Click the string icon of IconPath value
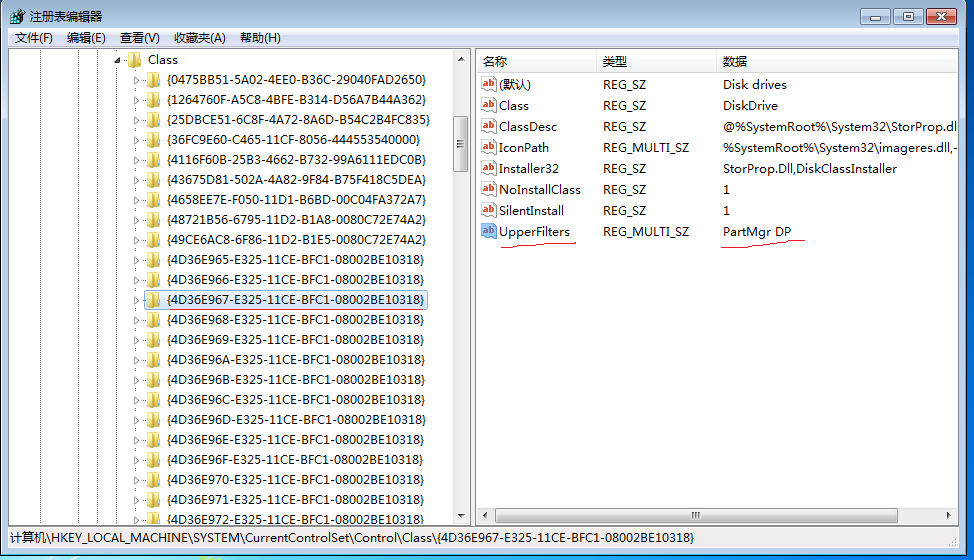The width and height of the screenshot is (974, 560). pos(489,147)
